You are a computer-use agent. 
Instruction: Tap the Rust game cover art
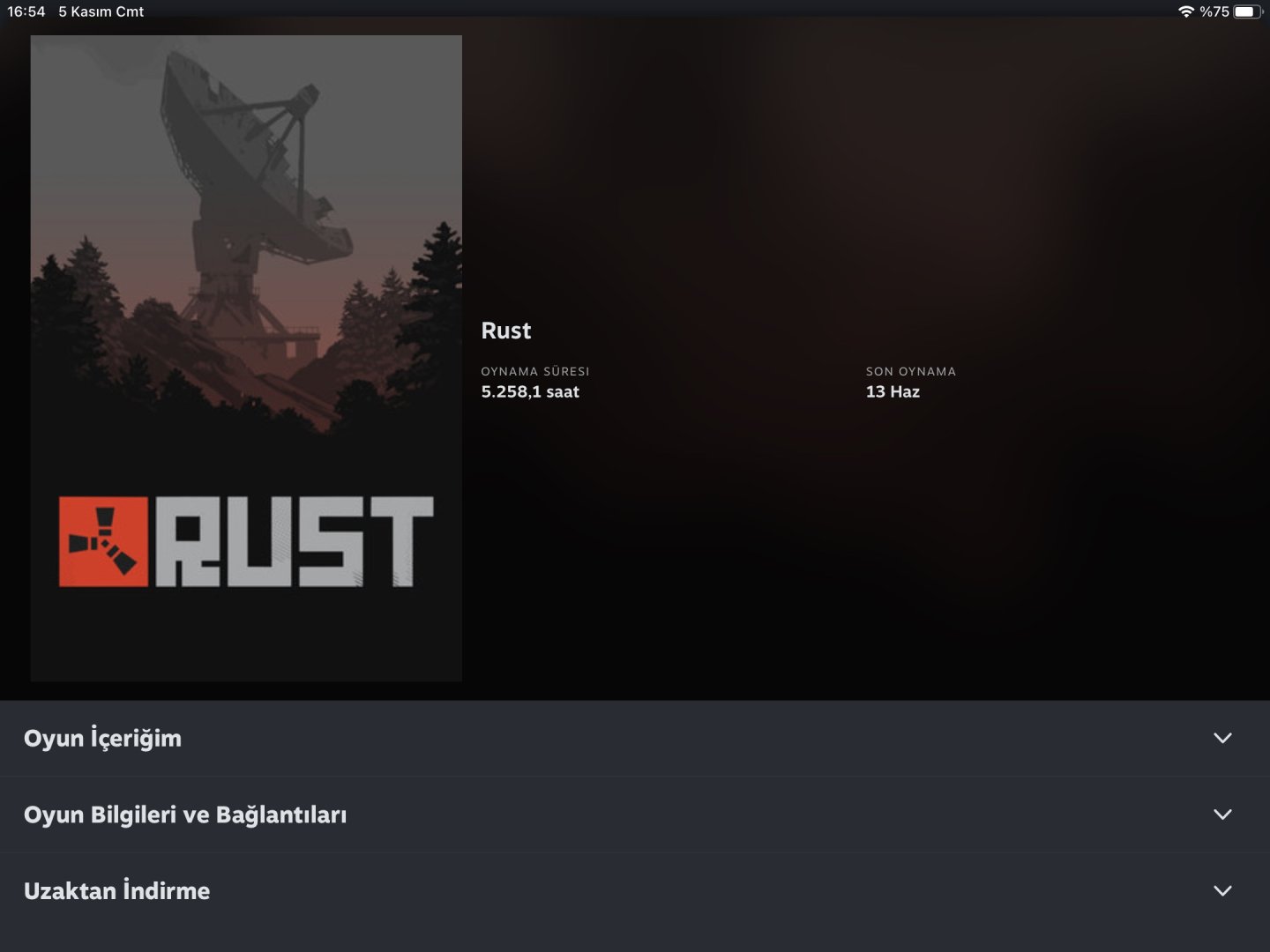coord(246,358)
